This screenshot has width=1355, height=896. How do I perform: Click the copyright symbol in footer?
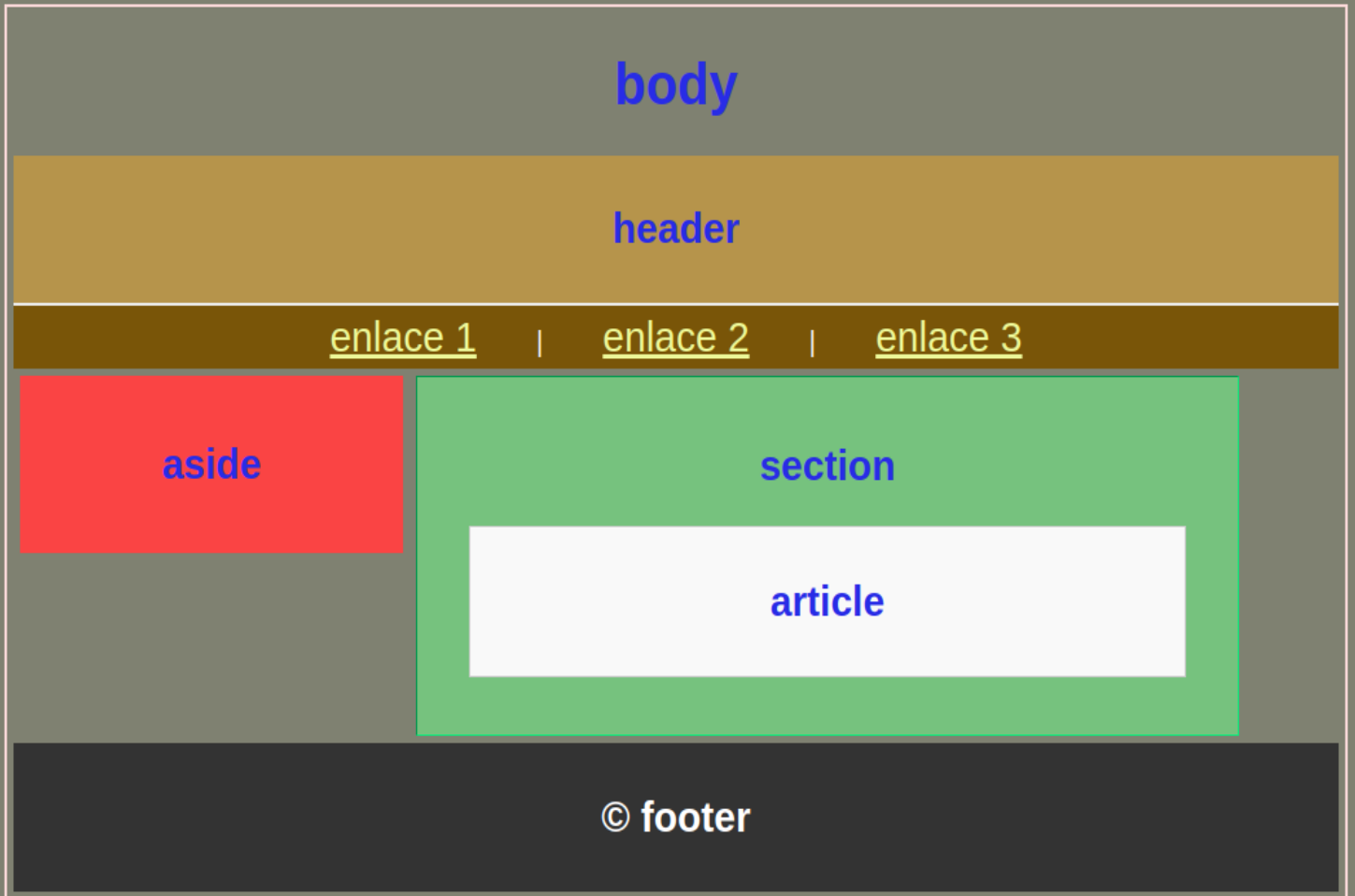615,817
